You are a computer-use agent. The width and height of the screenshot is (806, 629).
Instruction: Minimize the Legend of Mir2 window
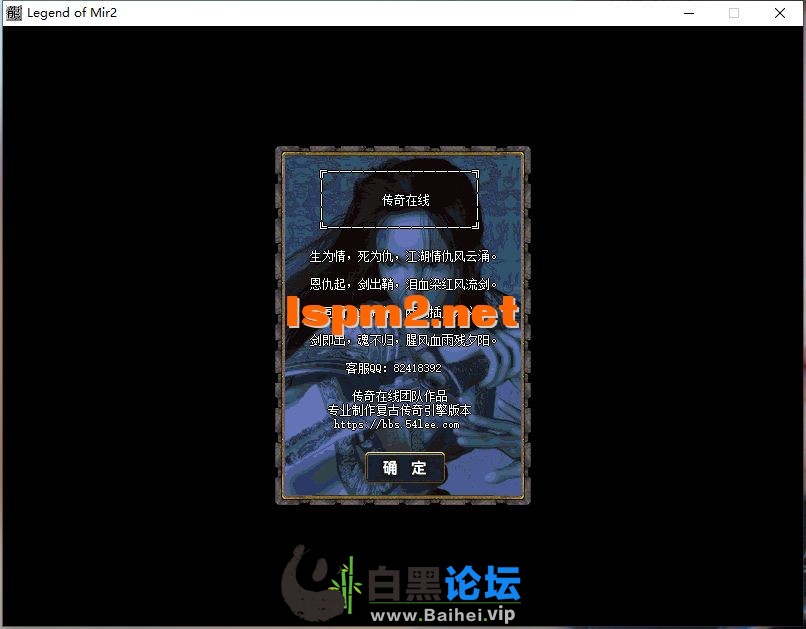click(689, 13)
